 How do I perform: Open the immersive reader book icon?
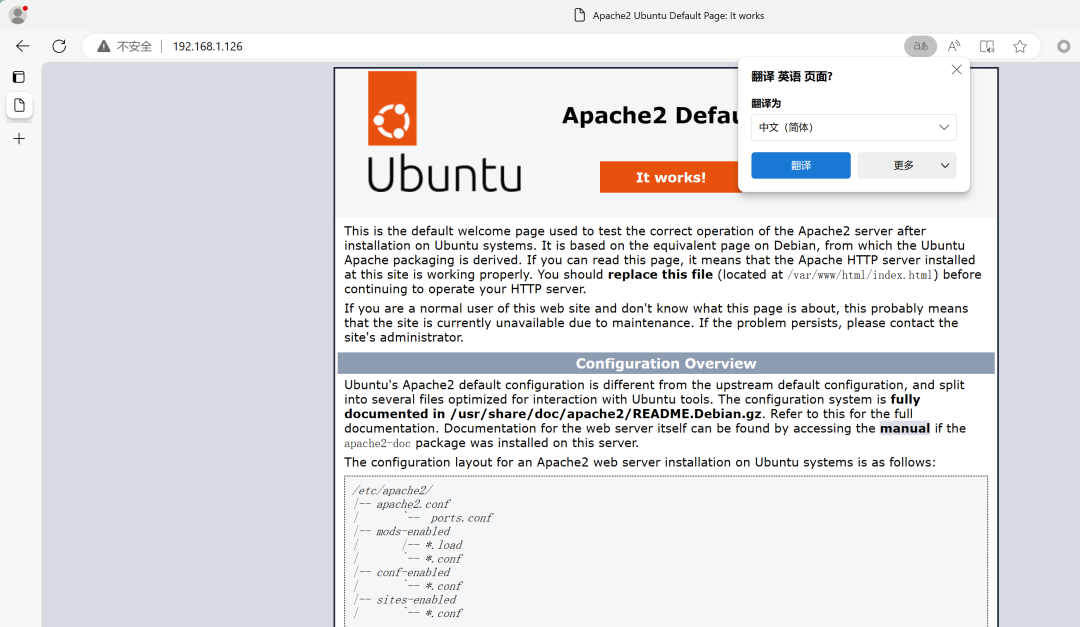pyautogui.click(x=987, y=46)
